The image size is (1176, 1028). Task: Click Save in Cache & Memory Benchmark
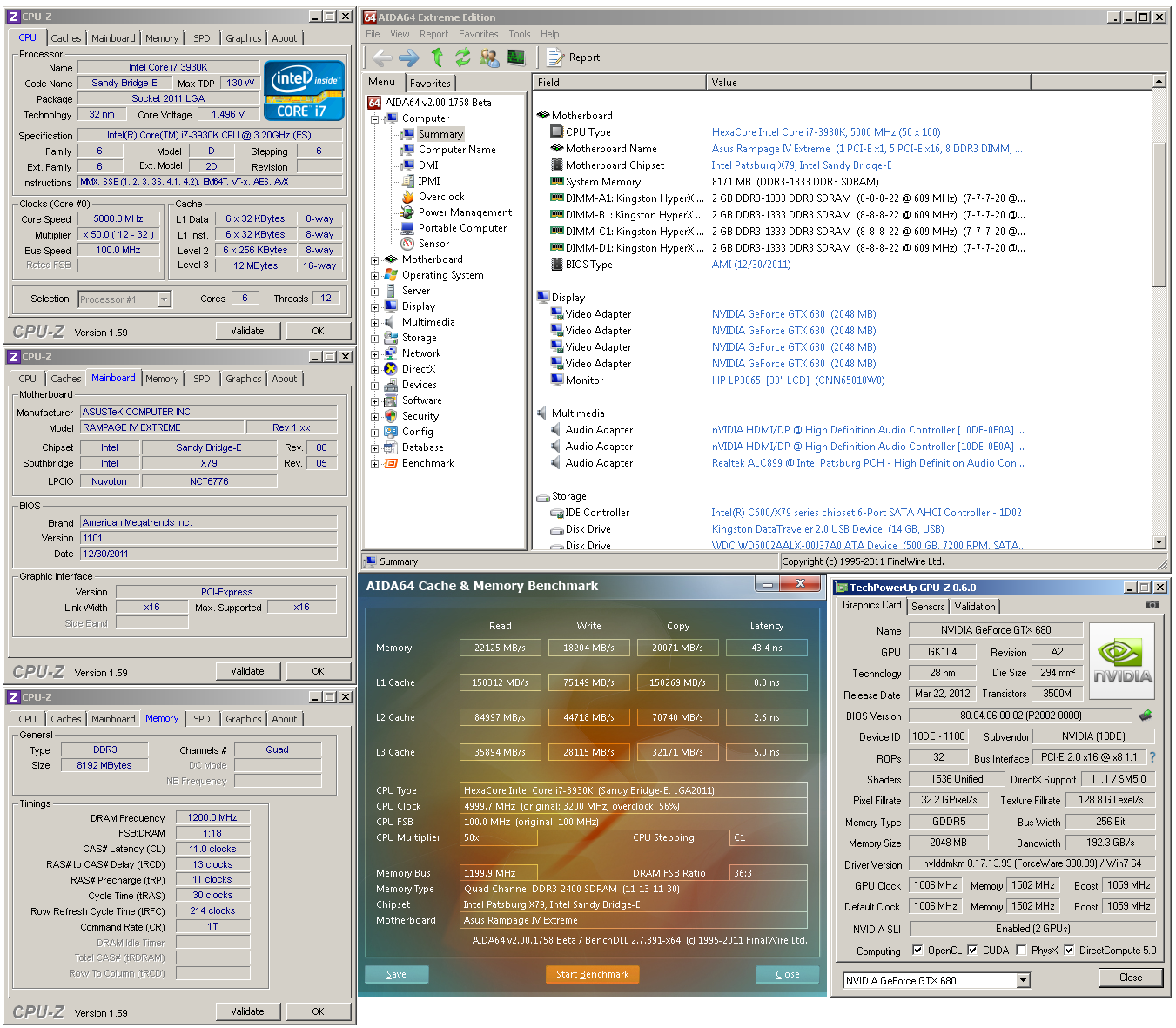click(396, 974)
